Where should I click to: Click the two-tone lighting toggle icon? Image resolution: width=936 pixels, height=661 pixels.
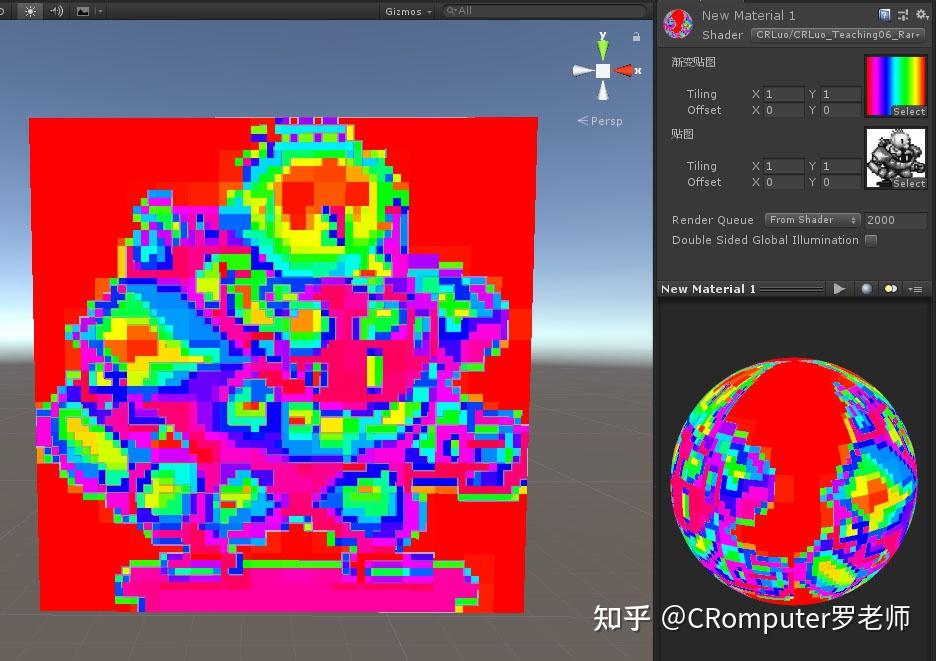pos(890,289)
